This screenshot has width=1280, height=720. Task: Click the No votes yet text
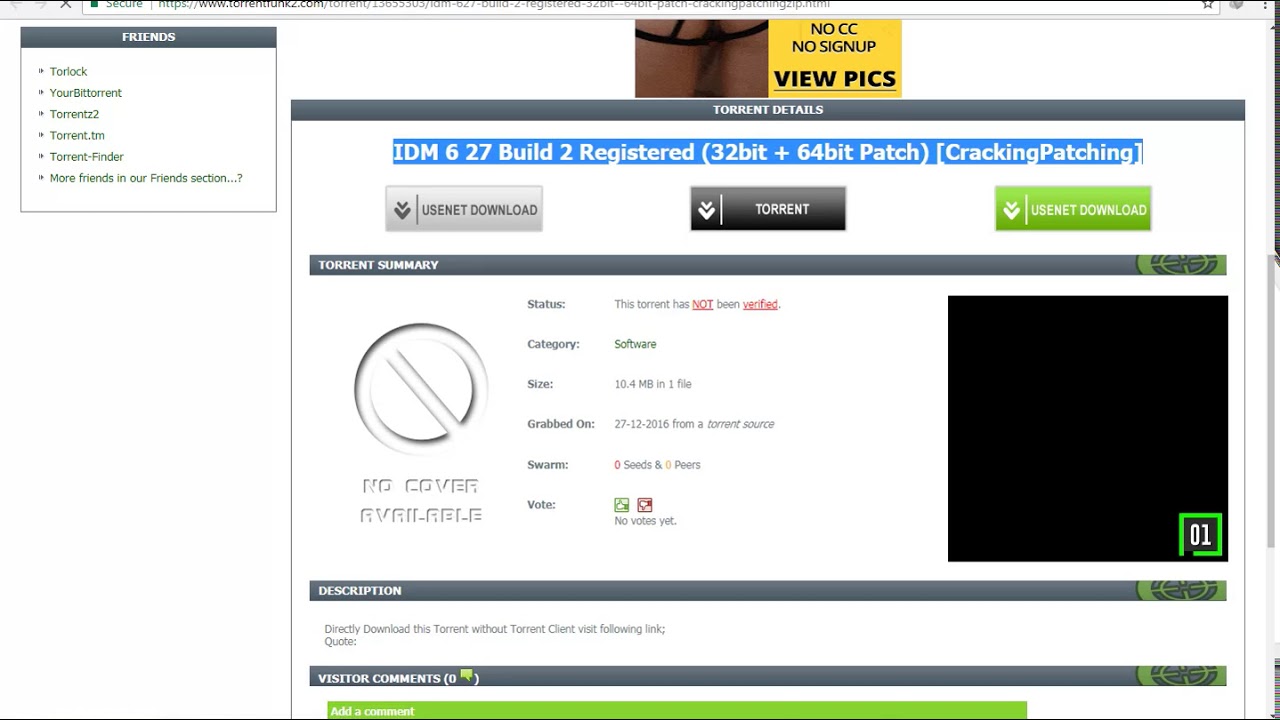click(x=645, y=521)
